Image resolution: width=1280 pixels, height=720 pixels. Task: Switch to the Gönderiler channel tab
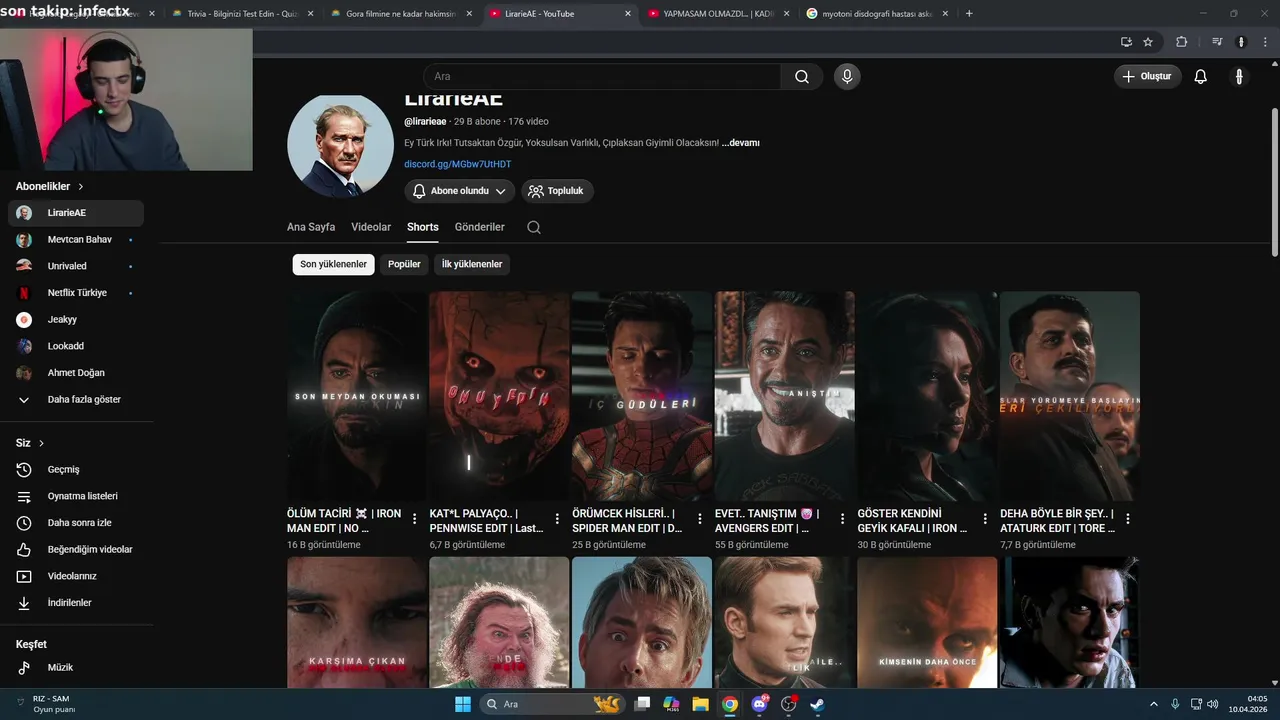click(480, 227)
